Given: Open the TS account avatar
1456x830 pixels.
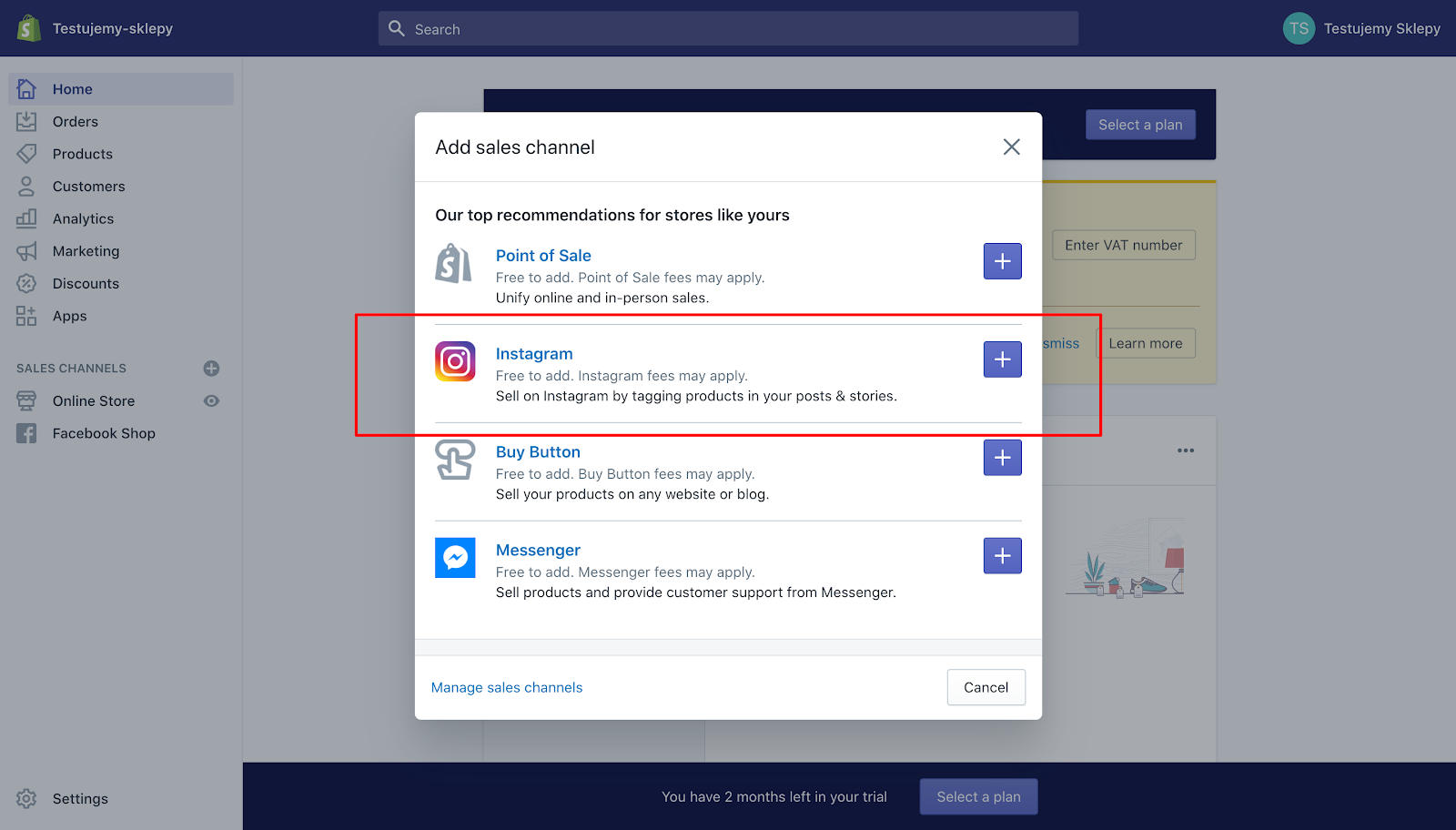Looking at the screenshot, I should point(1299,28).
